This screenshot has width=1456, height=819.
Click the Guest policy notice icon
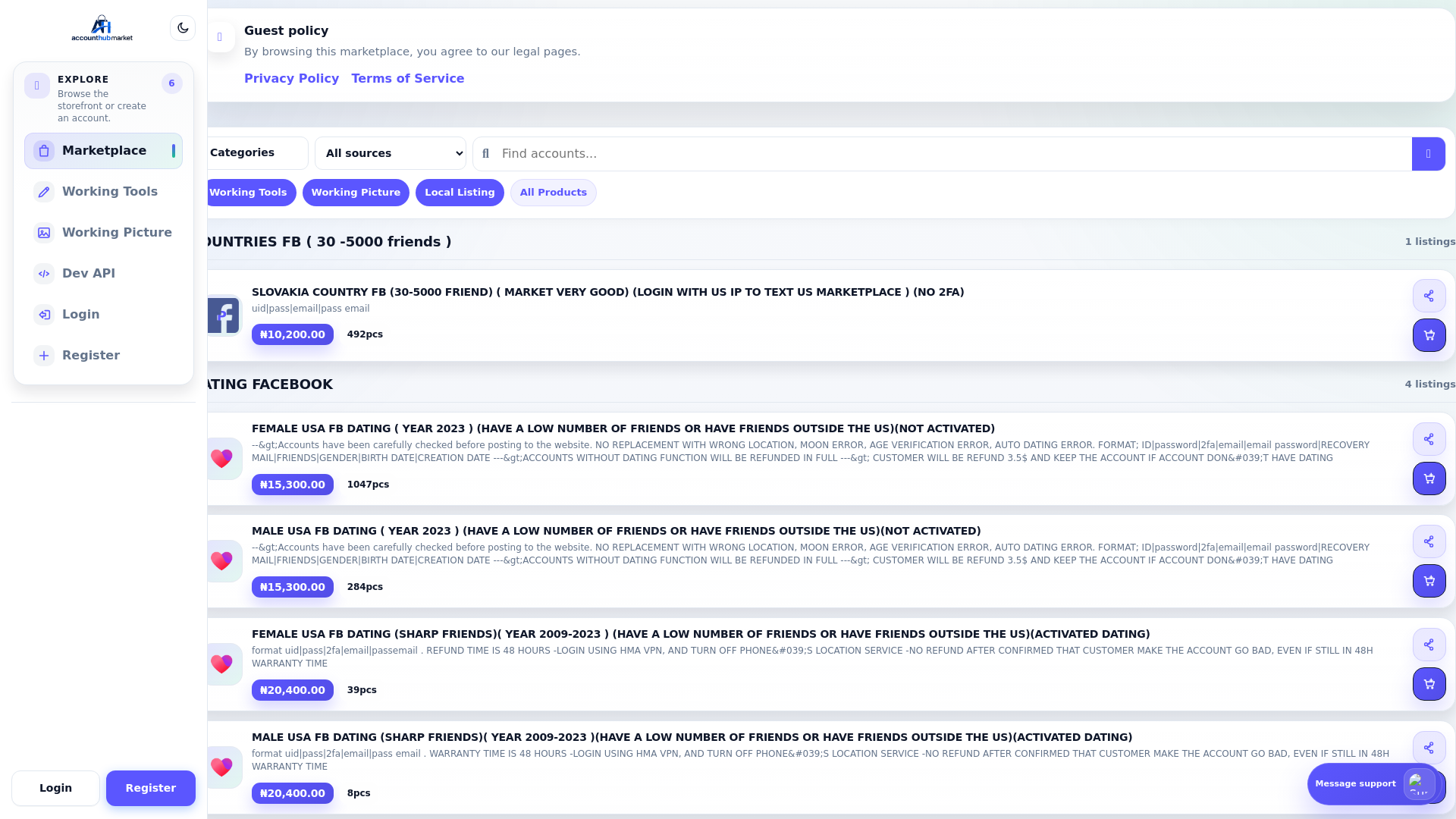click(x=220, y=37)
